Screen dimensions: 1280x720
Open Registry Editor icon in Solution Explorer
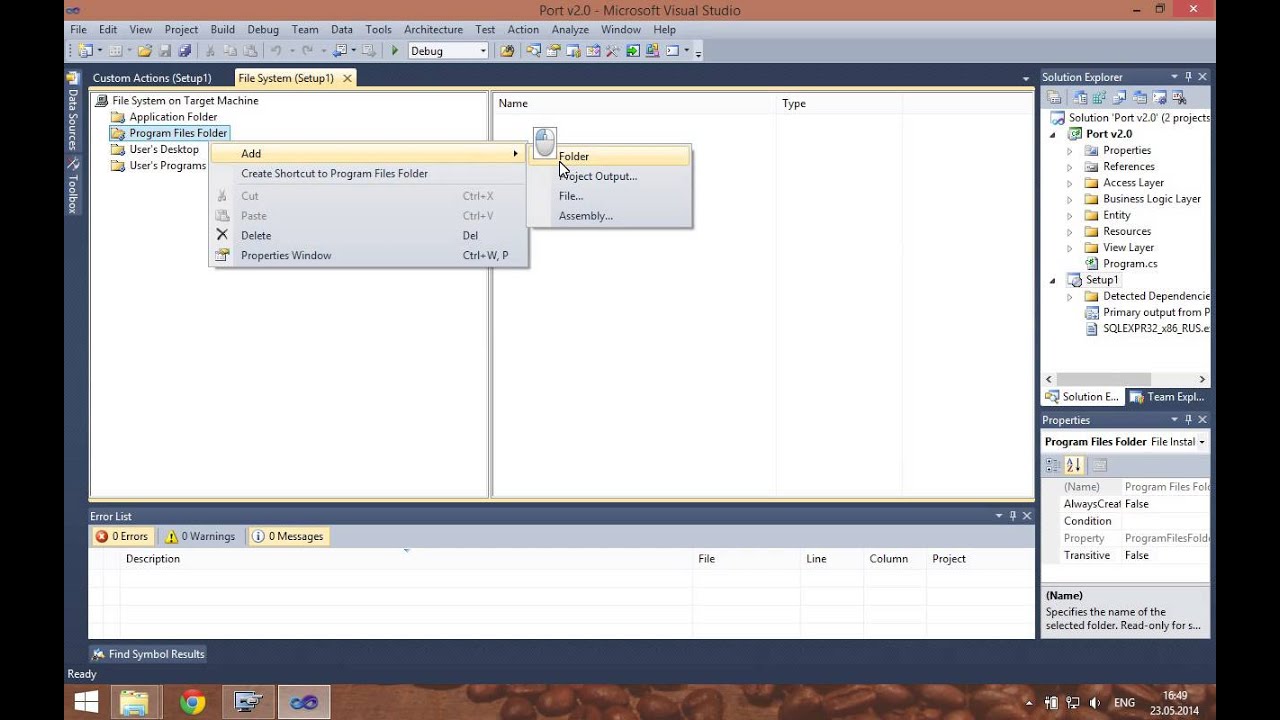[1099, 98]
